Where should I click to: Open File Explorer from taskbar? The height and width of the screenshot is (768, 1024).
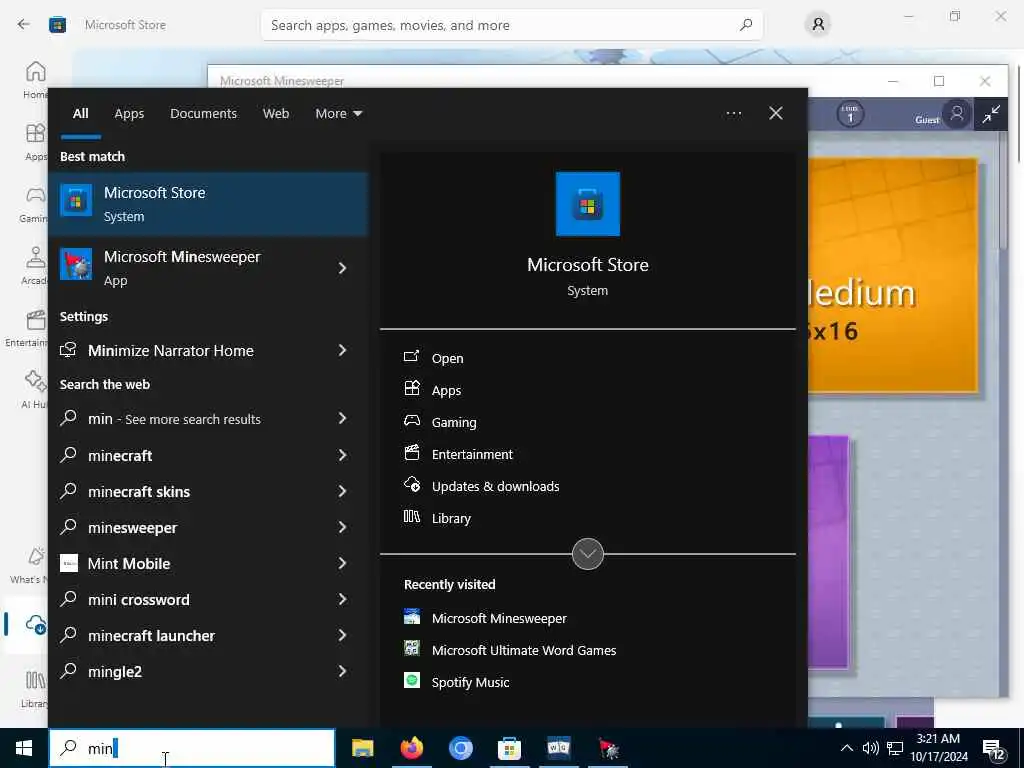[362, 748]
